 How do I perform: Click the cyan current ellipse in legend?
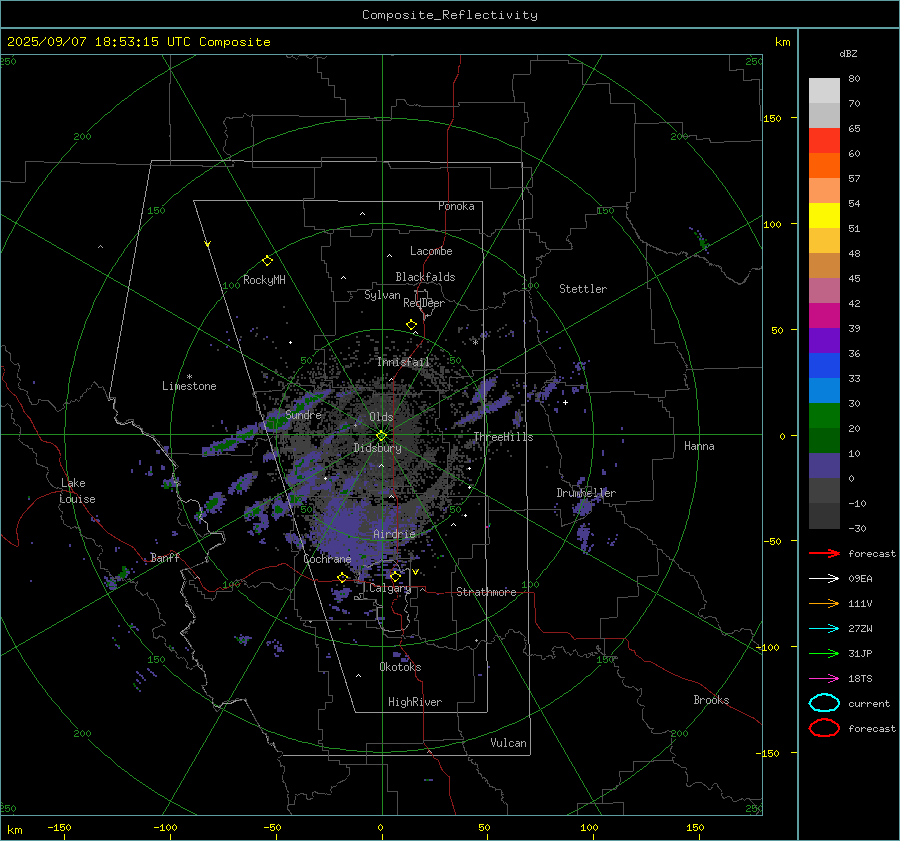click(824, 703)
